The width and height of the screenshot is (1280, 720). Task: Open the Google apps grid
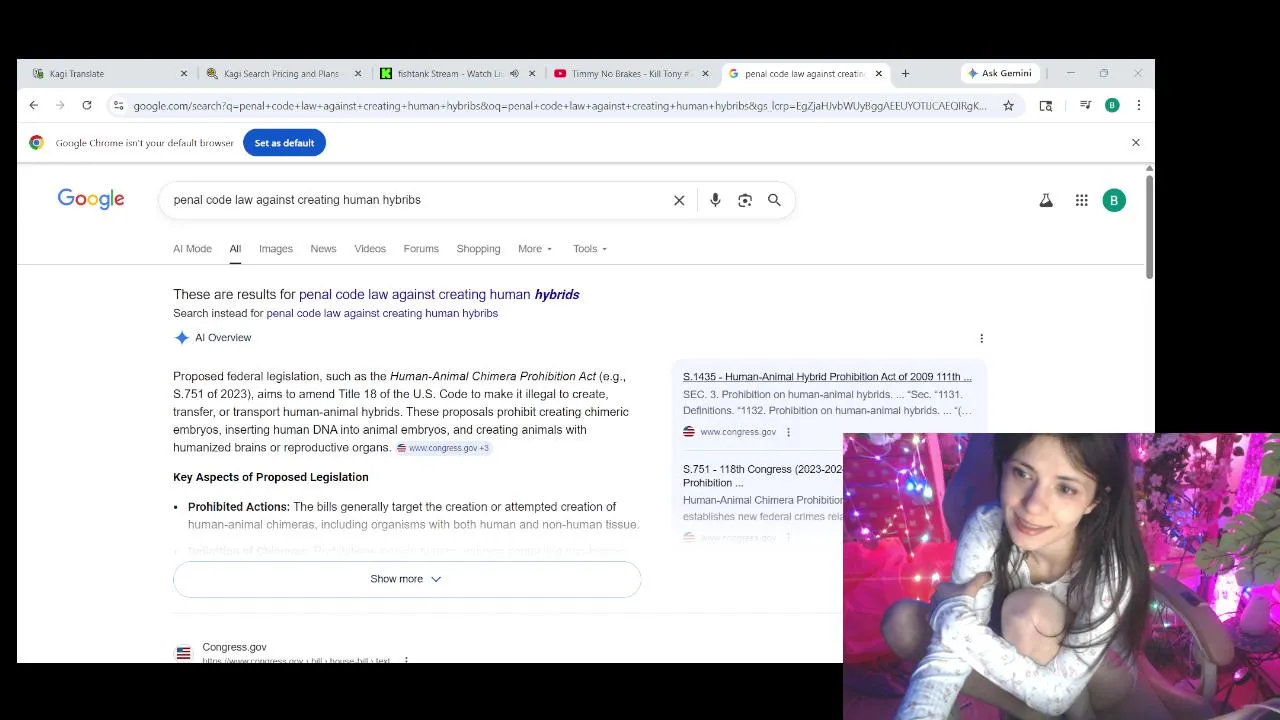(1081, 200)
